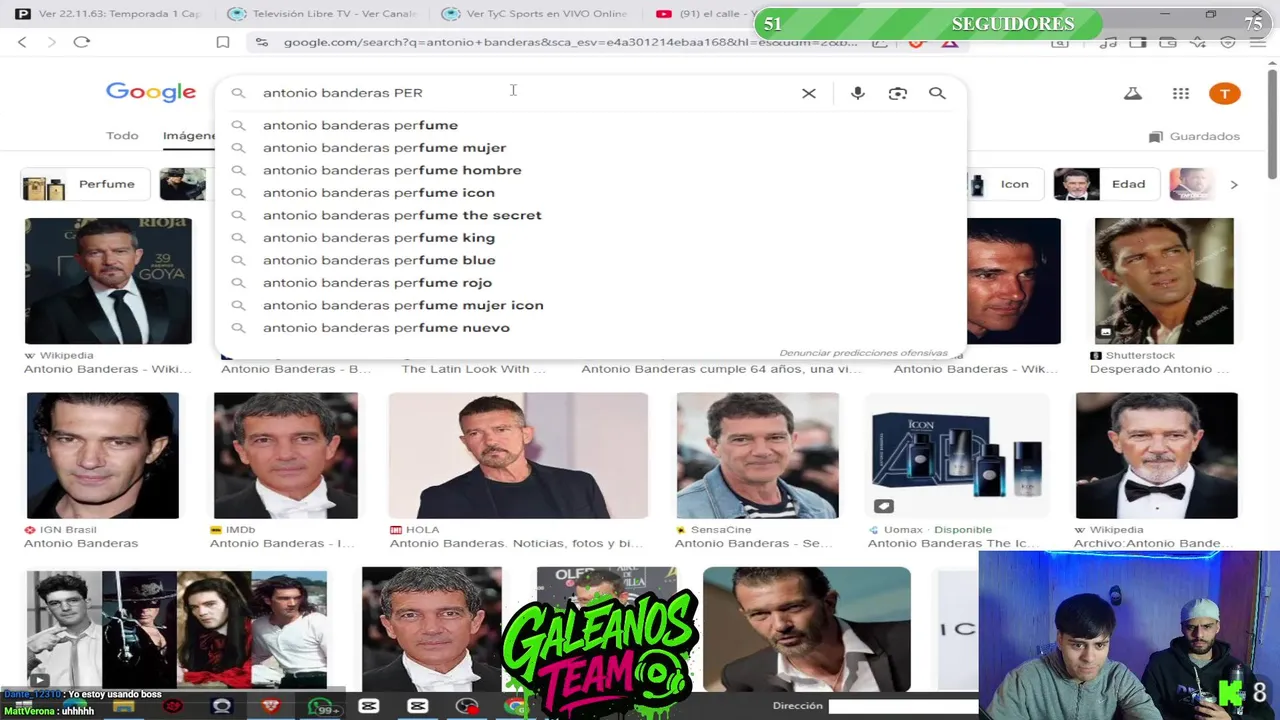Choose suggestion antonio banderas perfume mujer

(590, 148)
